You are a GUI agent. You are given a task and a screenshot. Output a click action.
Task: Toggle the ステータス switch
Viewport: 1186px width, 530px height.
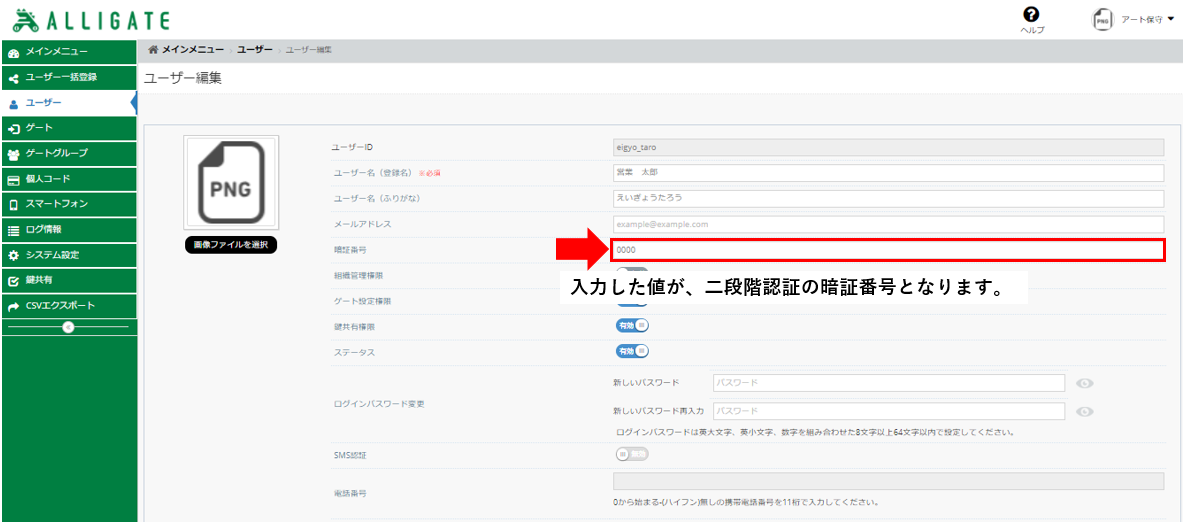point(633,352)
